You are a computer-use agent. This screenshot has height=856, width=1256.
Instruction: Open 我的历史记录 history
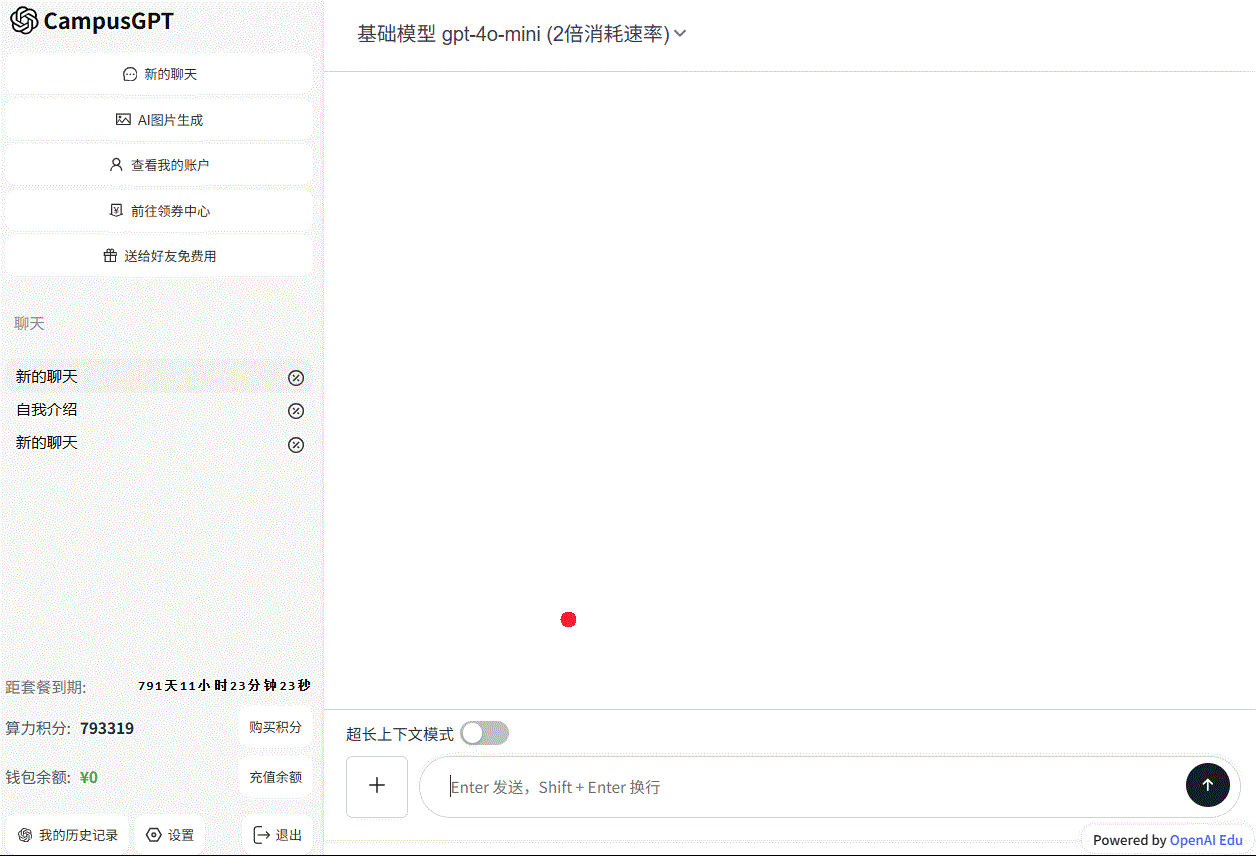point(68,835)
